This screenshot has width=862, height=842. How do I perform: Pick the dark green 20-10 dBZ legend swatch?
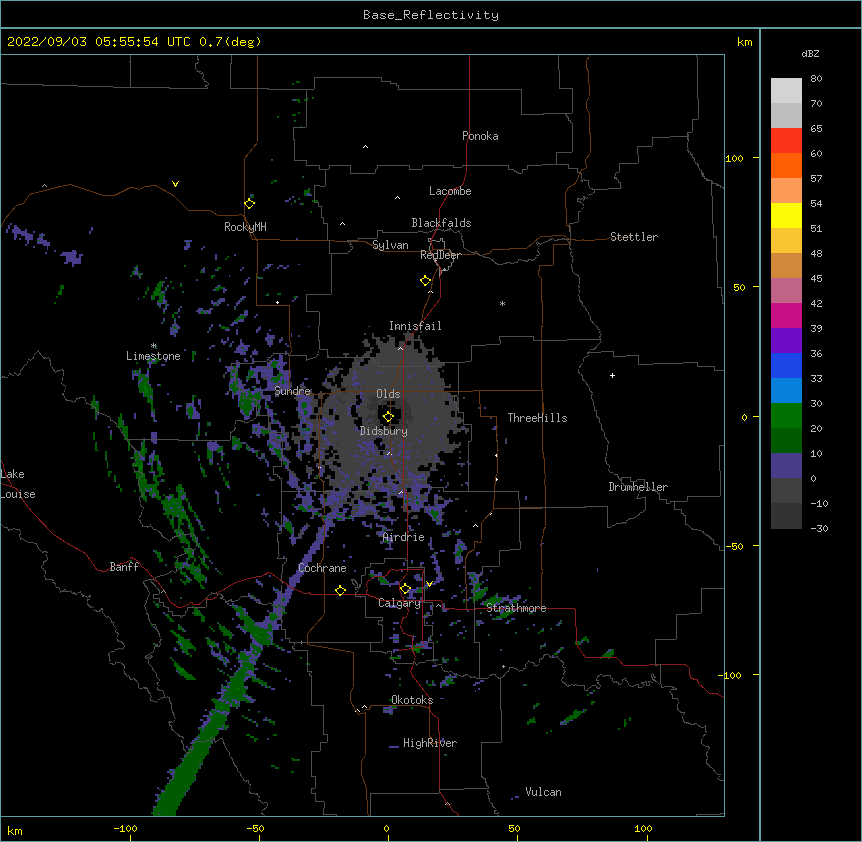click(786, 441)
